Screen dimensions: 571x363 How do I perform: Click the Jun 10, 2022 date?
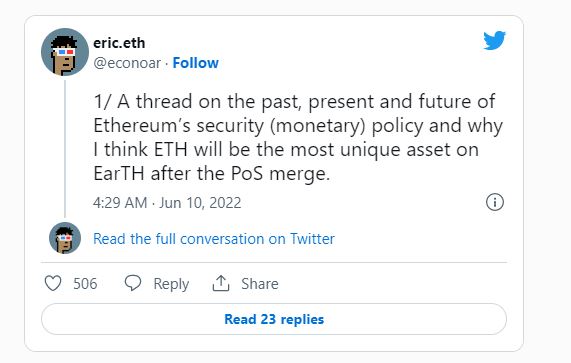[200, 203]
